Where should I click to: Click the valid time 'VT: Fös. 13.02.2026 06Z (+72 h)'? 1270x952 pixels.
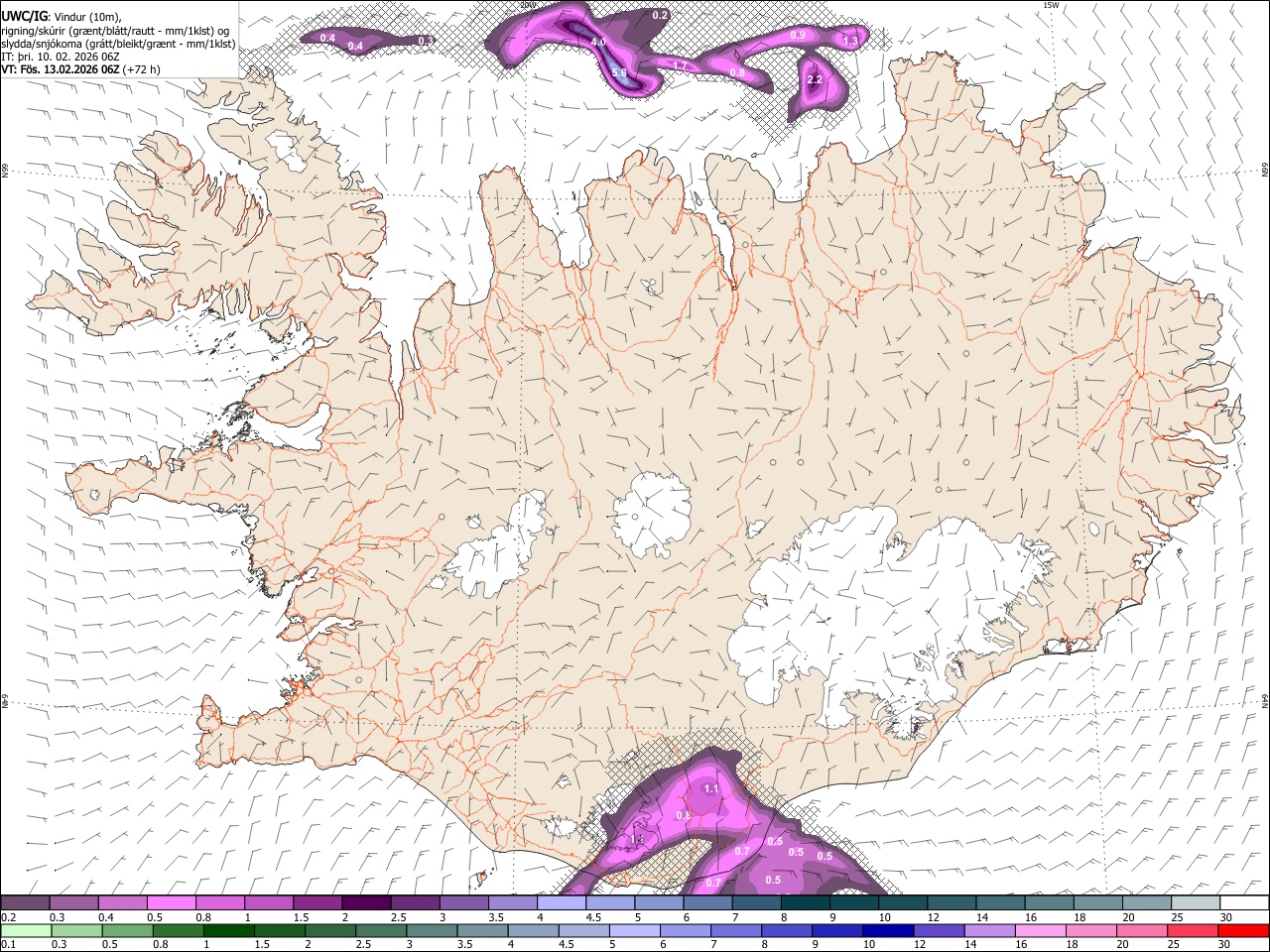point(80,69)
